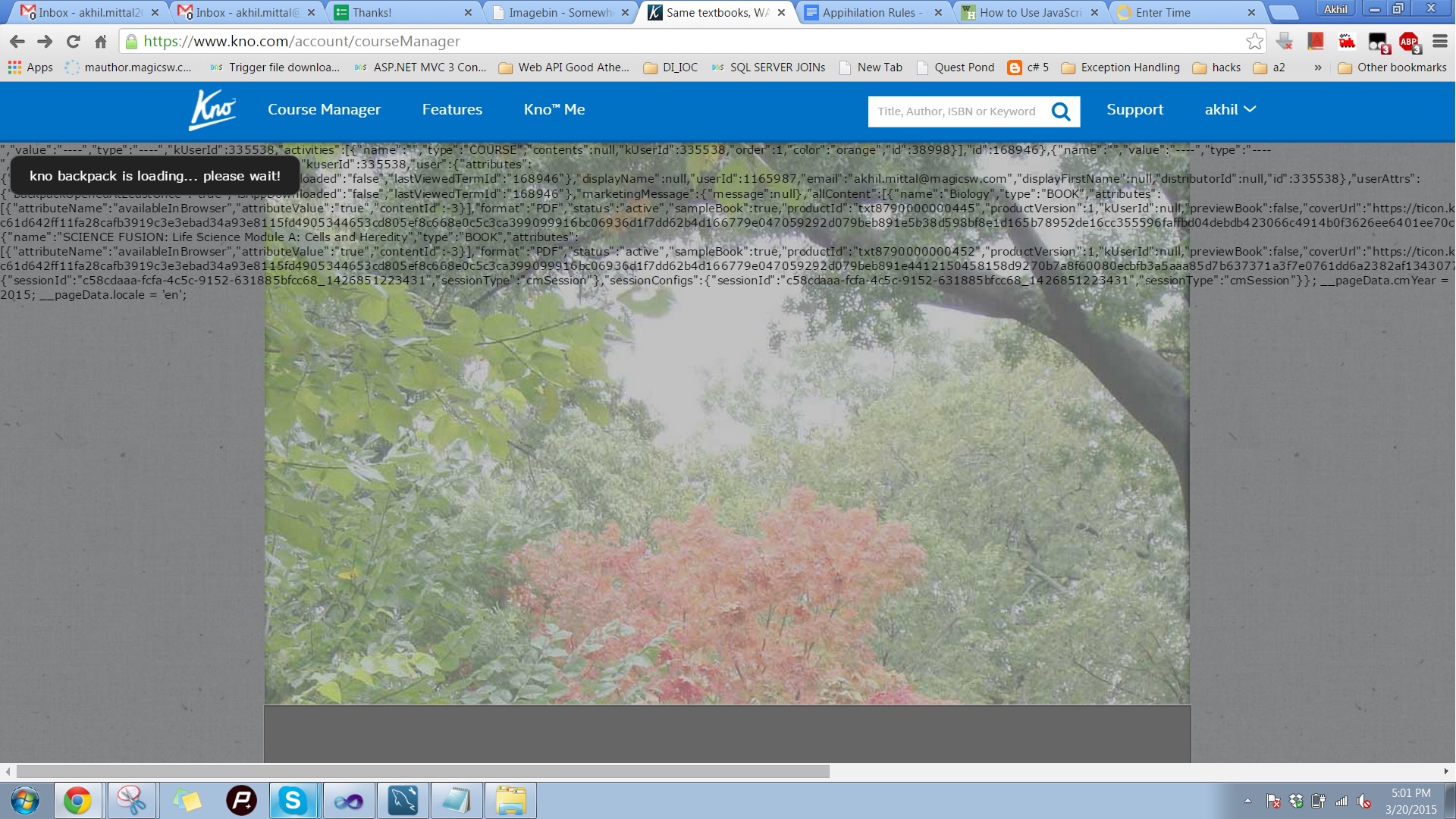Open the Windows Start menu

pyautogui.click(x=25, y=801)
